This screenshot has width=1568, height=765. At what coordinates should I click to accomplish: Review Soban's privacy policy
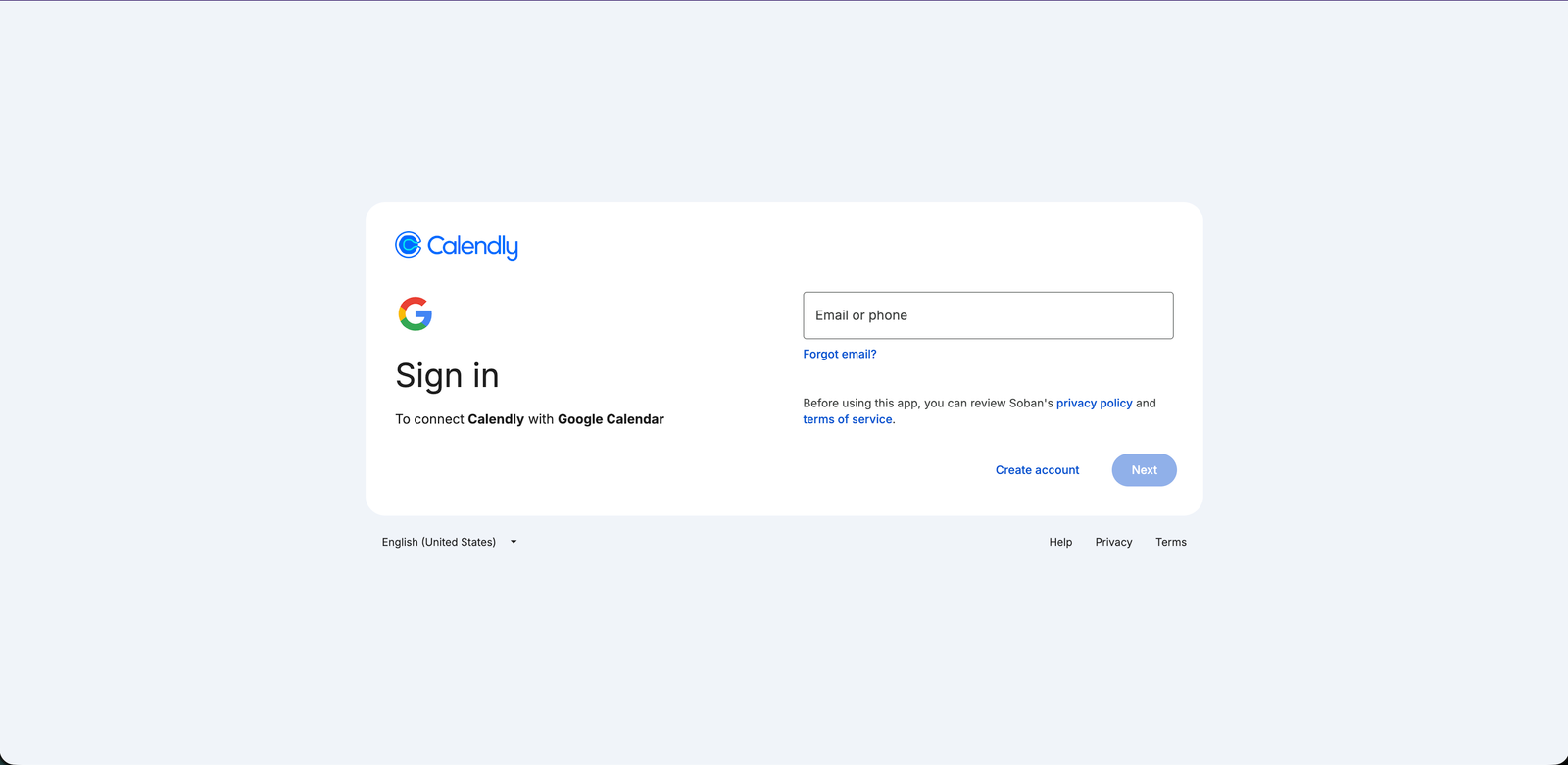click(x=1094, y=402)
